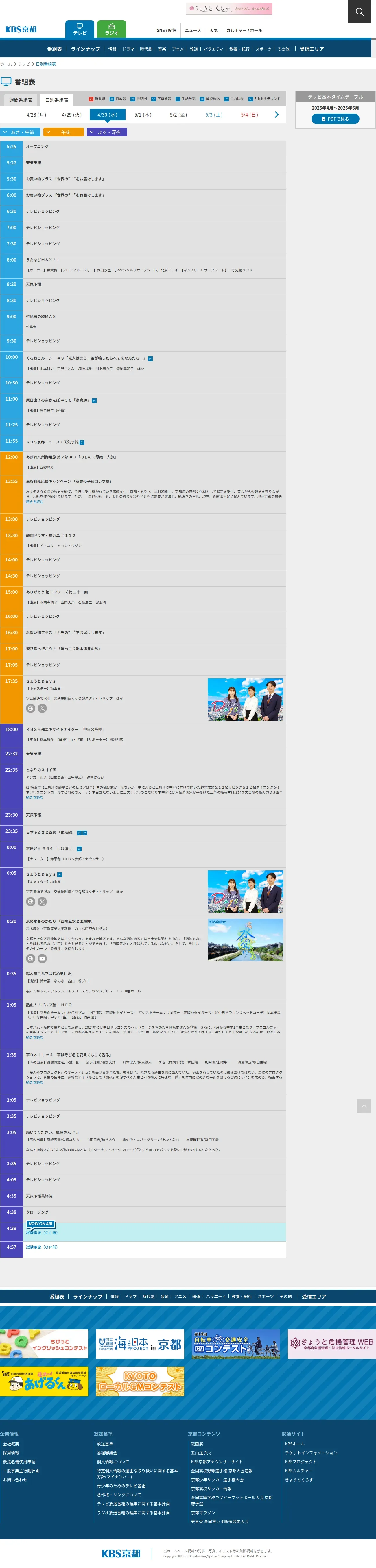Select the 日別番組表 tab

pyautogui.click(x=57, y=100)
